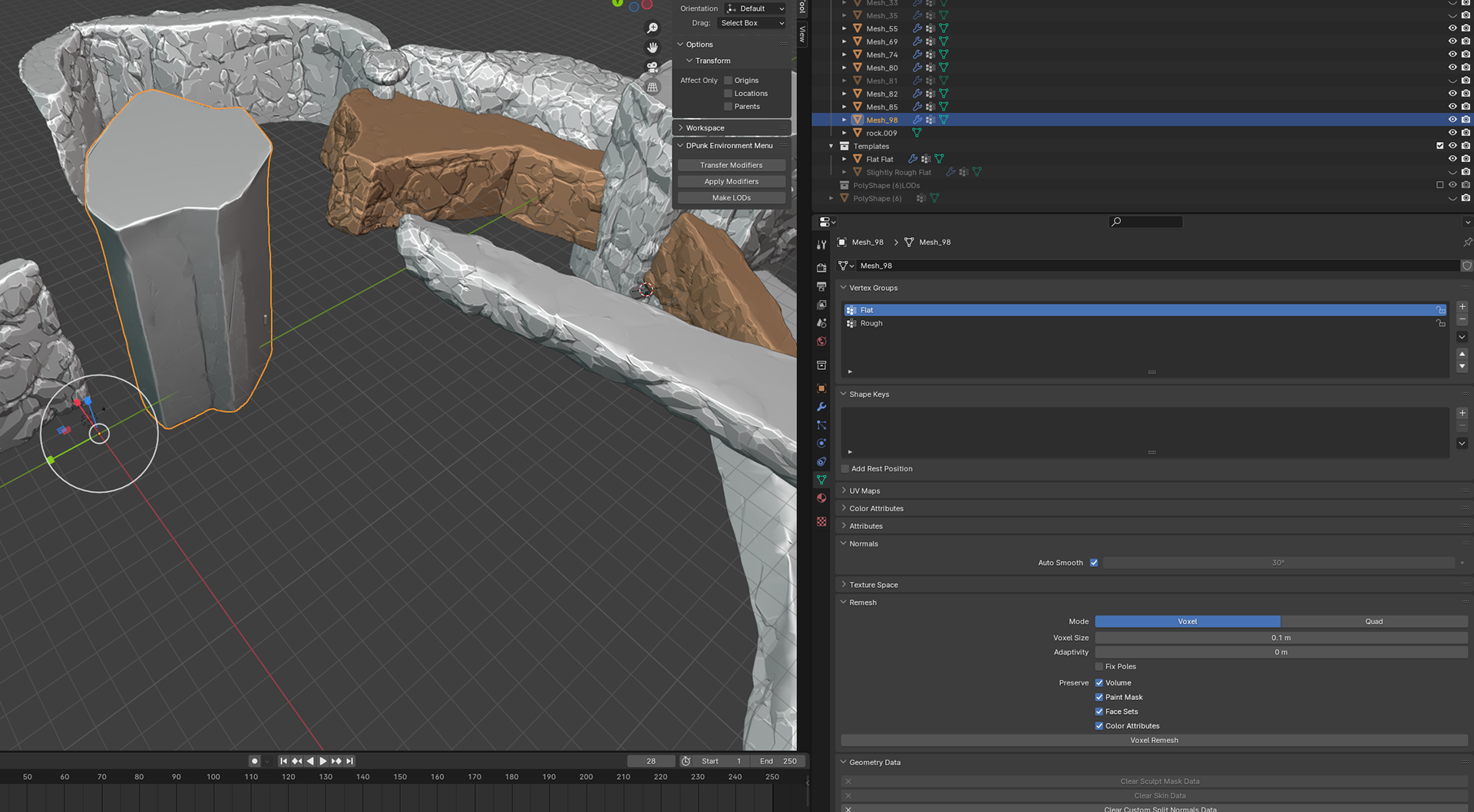Show Mesh_81 in the viewport
Screen dimensions: 1474x812
(1453, 81)
